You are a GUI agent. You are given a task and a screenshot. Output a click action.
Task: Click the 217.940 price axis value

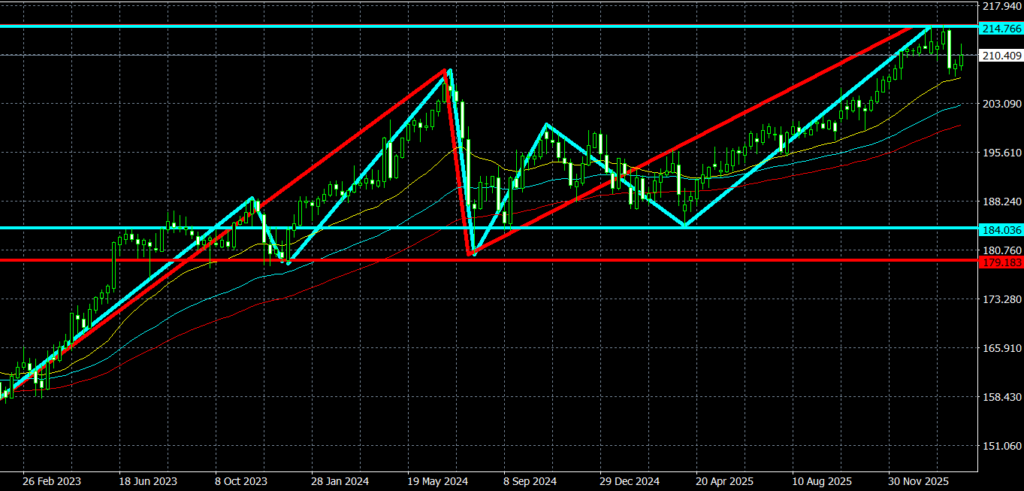(1000, 6)
